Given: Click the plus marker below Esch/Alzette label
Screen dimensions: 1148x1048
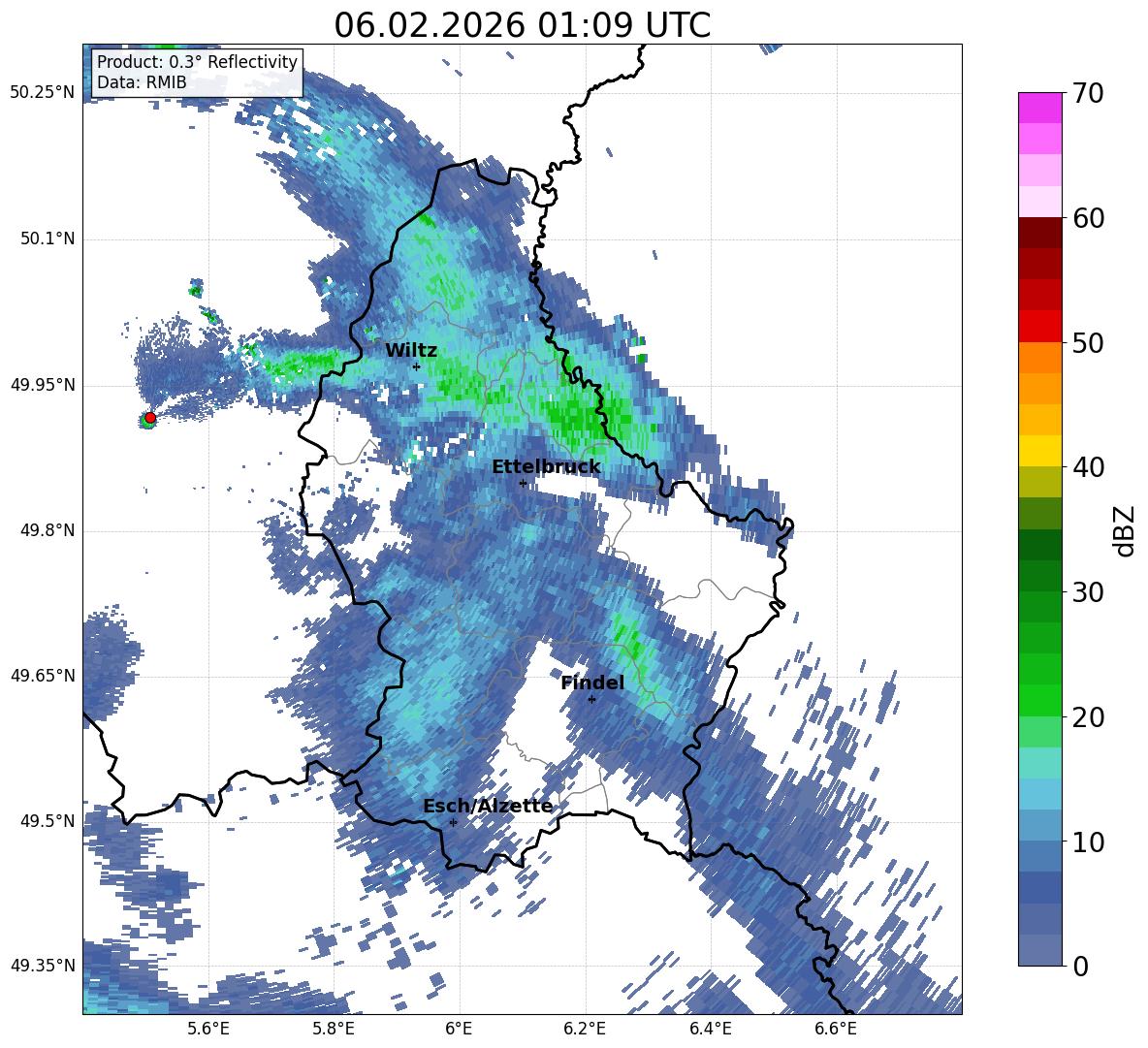Looking at the screenshot, I should coord(453,822).
